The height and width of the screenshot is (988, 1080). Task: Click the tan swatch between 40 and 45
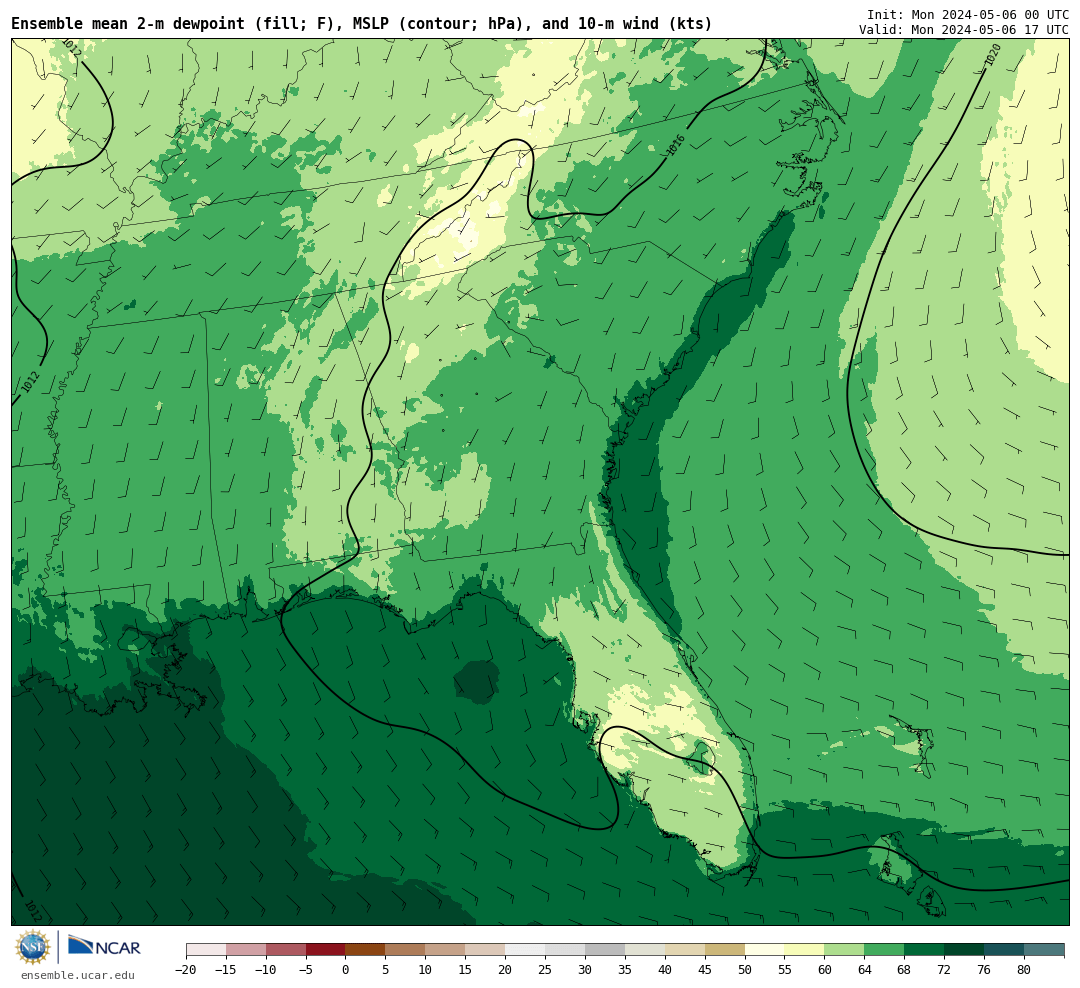click(685, 950)
